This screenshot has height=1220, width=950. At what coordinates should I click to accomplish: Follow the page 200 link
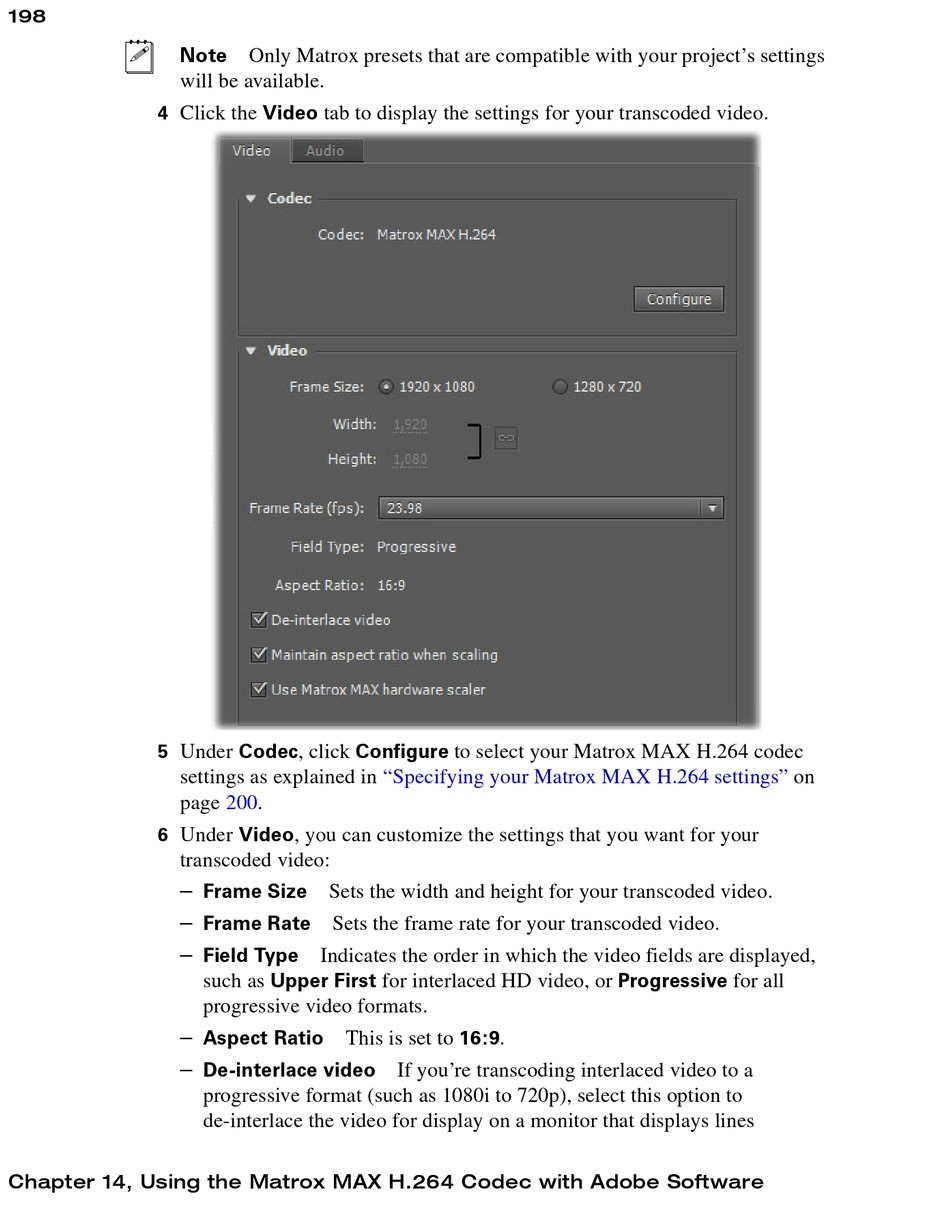pyautogui.click(x=241, y=803)
